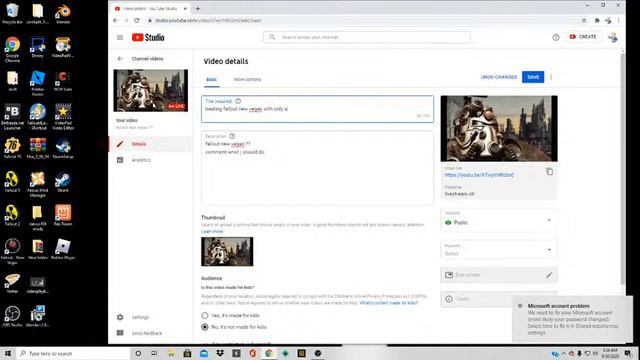Open the YouTube Studio hamburger menu
The width and height of the screenshot is (640, 360).
[x=120, y=37]
